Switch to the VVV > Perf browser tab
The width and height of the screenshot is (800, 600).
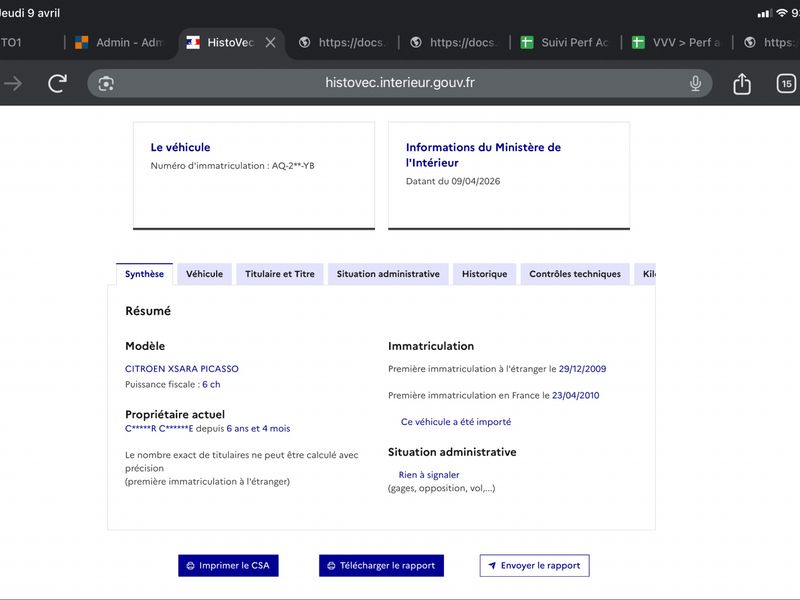pos(677,42)
